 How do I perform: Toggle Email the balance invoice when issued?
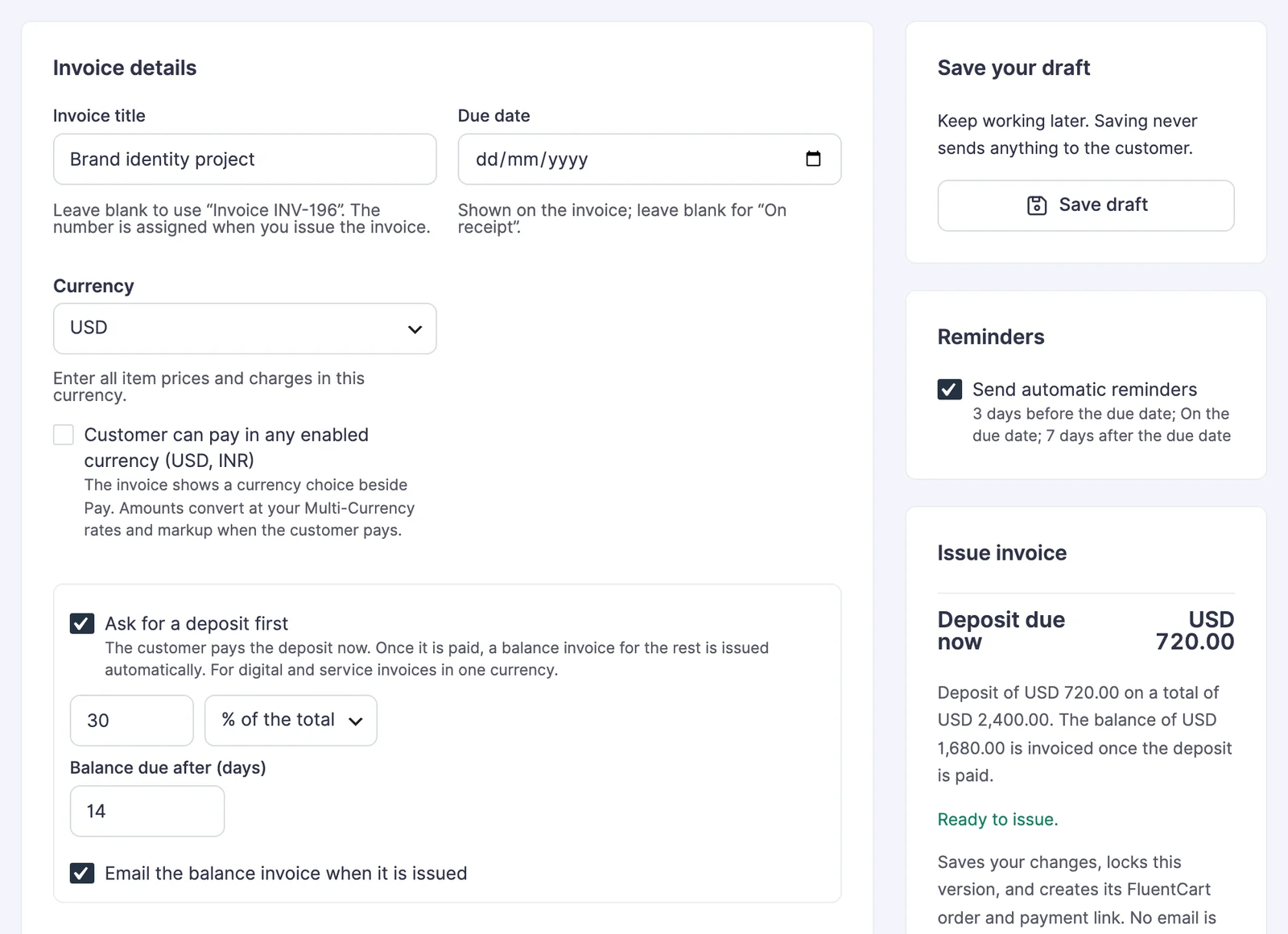pos(82,874)
